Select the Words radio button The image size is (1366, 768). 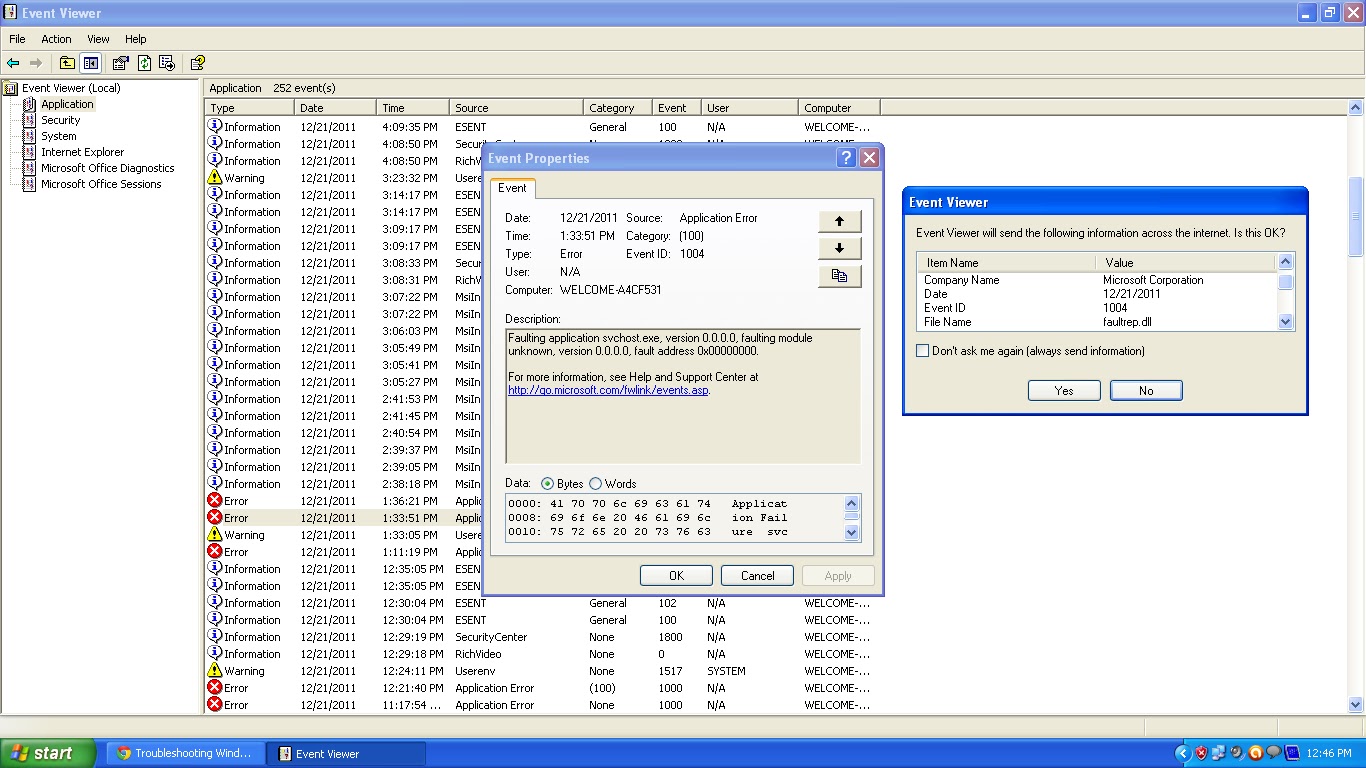pyautogui.click(x=595, y=483)
